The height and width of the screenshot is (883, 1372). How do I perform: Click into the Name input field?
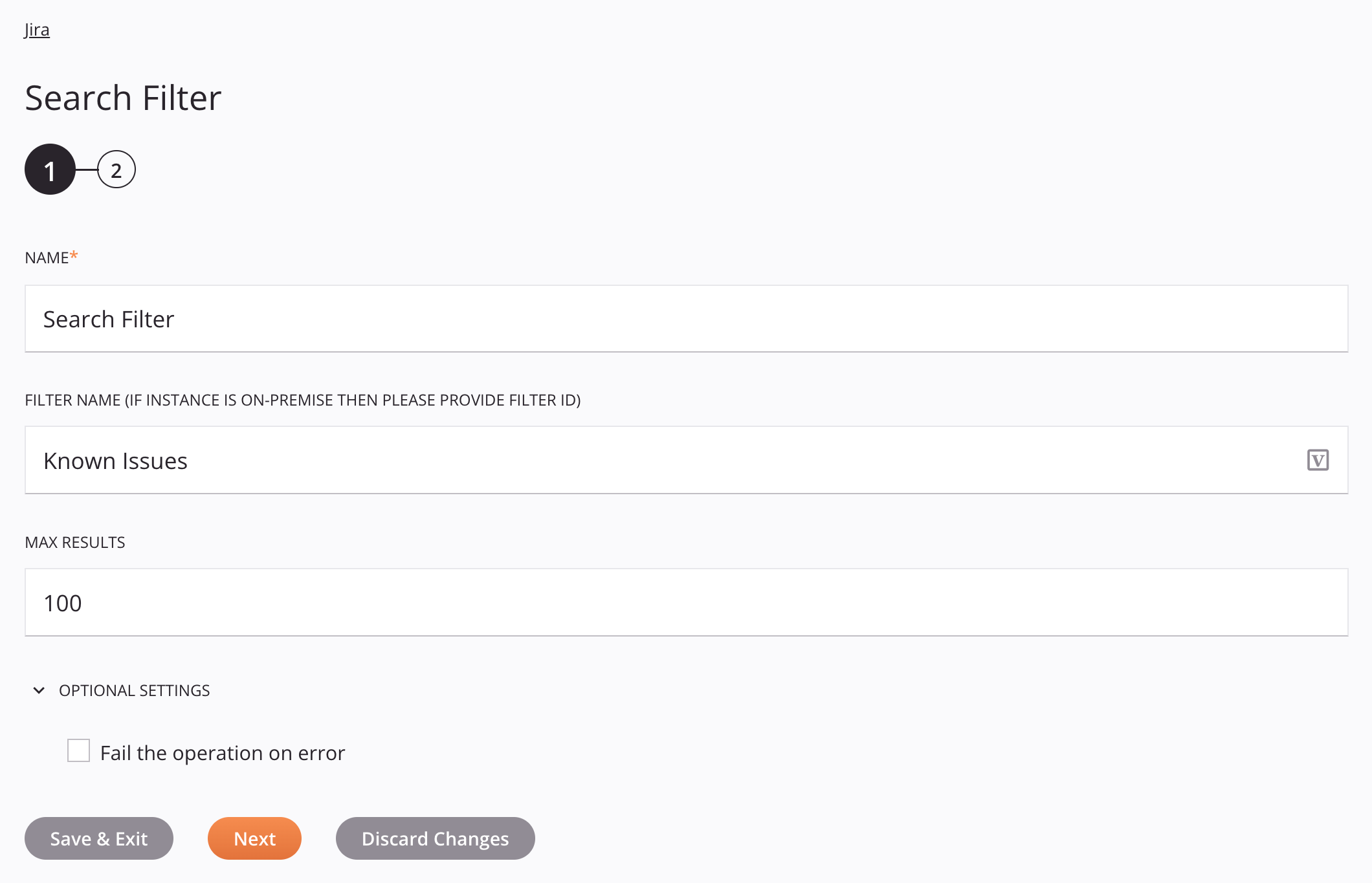click(686, 319)
